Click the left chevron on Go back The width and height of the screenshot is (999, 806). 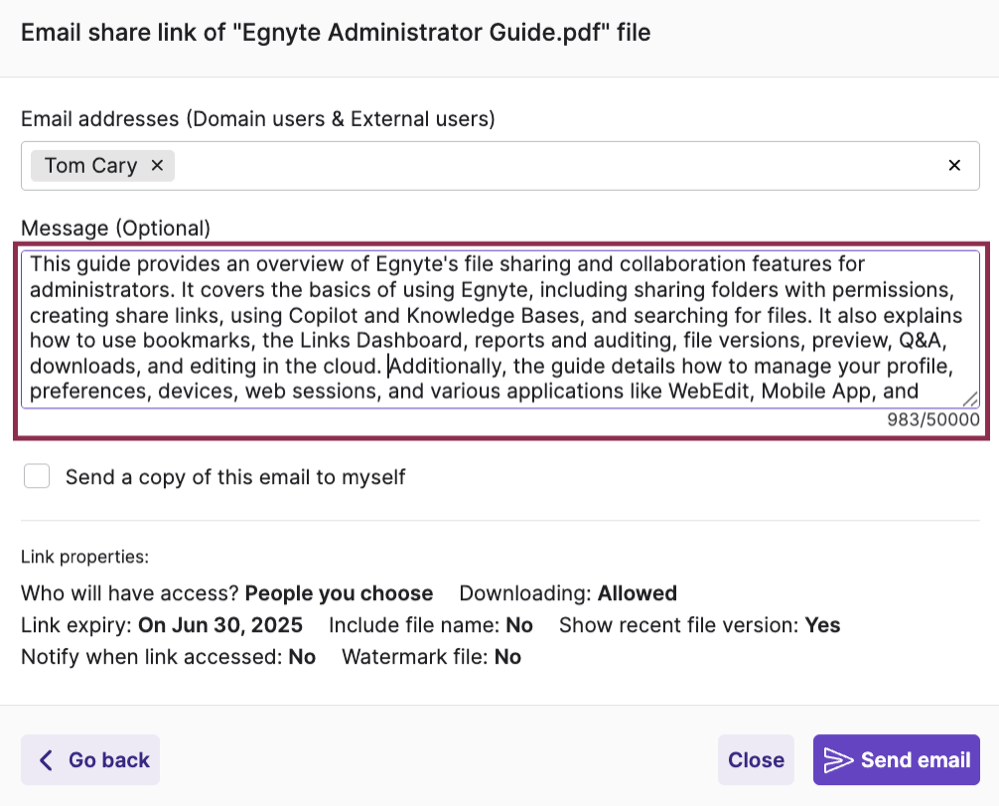(46, 759)
